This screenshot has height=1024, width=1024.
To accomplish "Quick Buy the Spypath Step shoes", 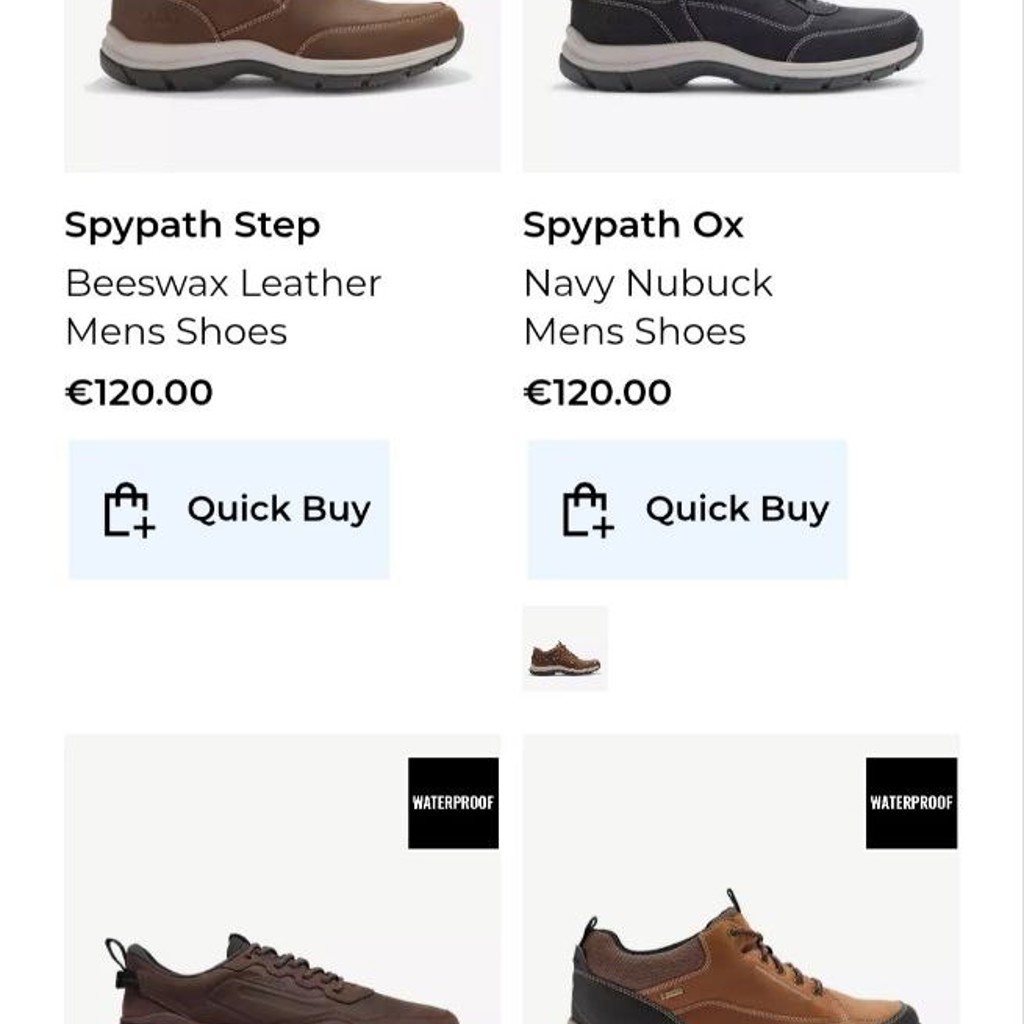I will [x=229, y=509].
